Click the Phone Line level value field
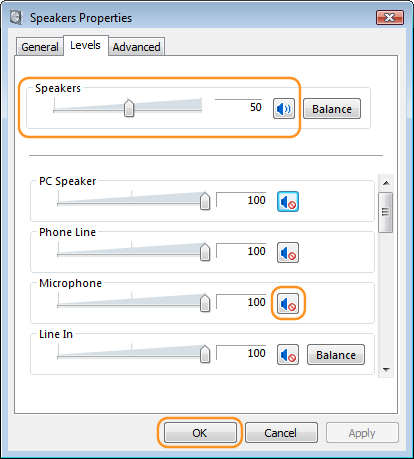 coord(241,251)
